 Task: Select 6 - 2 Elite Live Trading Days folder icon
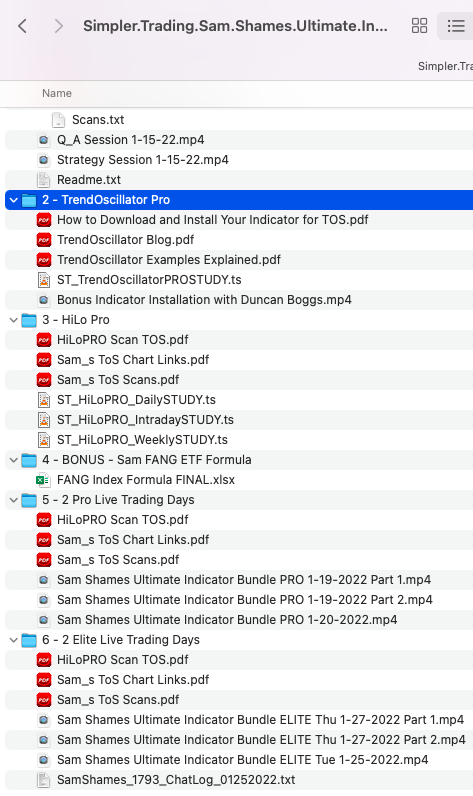(29, 640)
